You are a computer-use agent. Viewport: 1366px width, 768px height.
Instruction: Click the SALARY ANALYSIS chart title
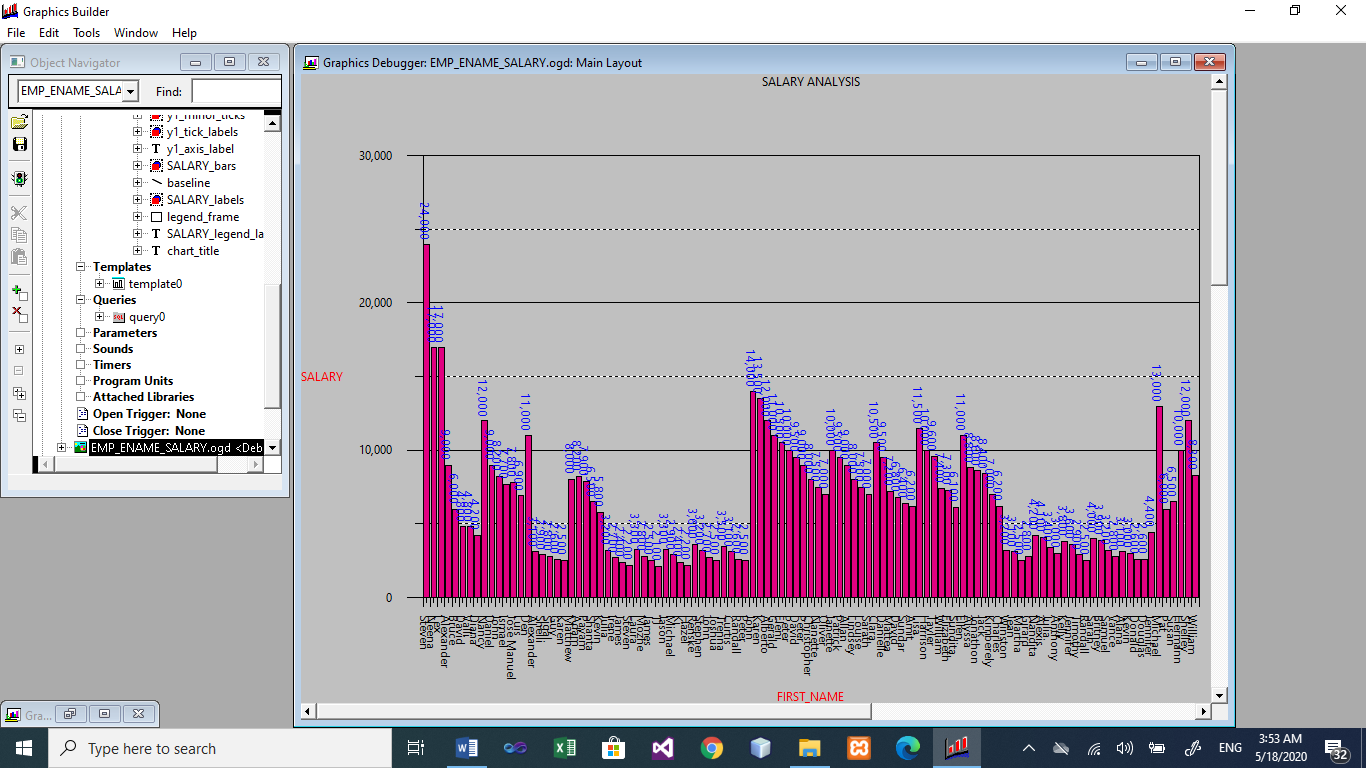811,82
